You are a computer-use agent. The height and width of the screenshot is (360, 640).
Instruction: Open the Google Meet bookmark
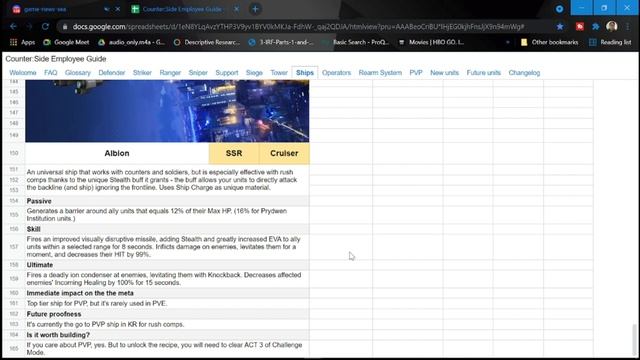[x=66, y=42]
